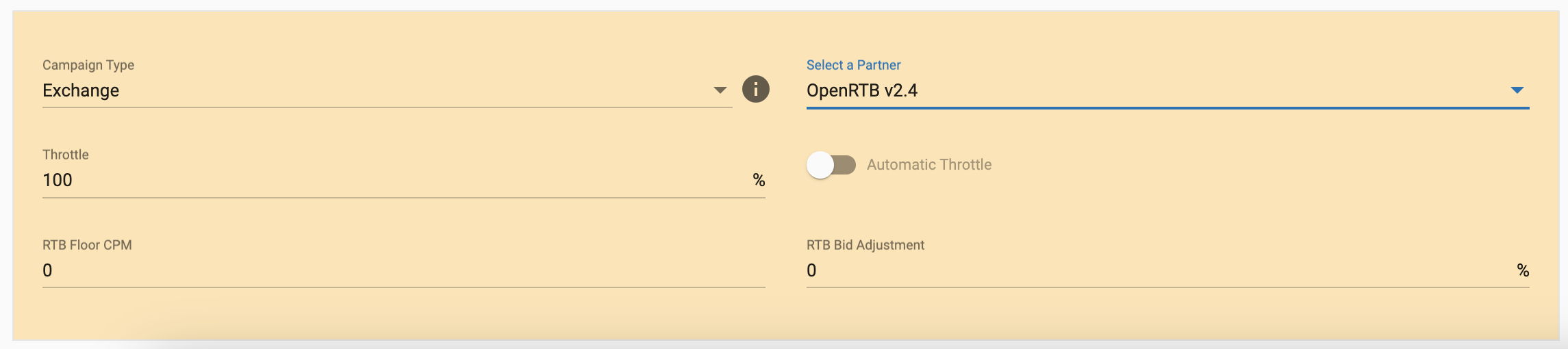Enable the Automatic Throttle switch

pos(831,165)
